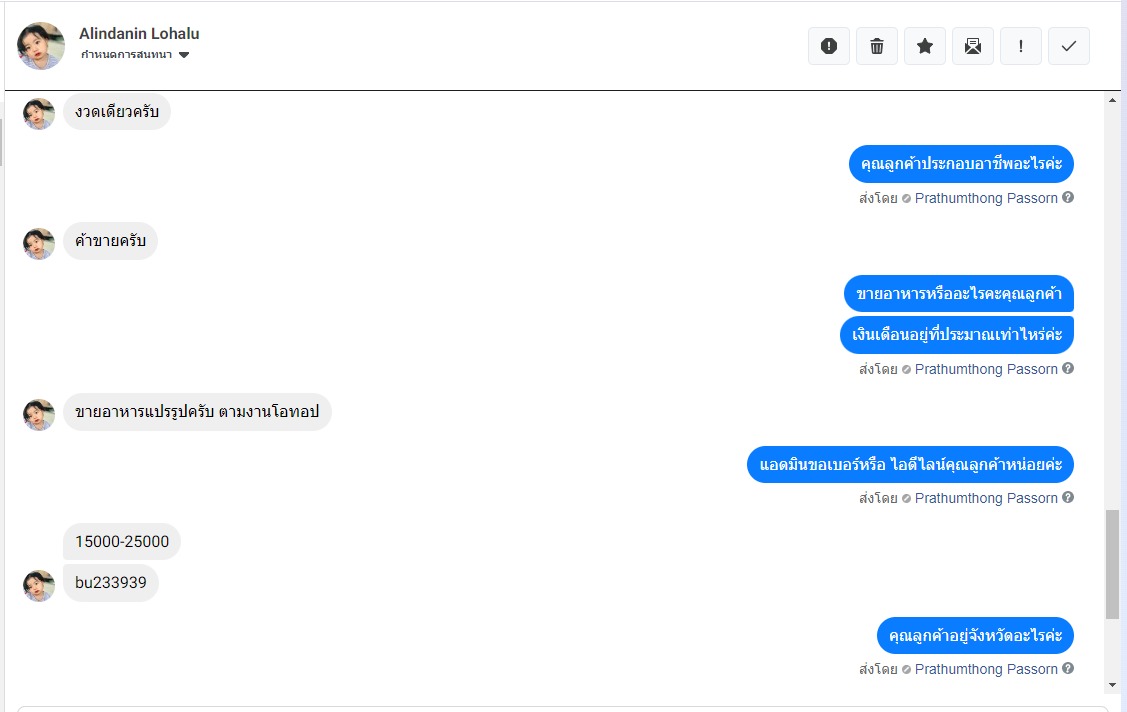Open Prathumthong Passorn link under คุณลูกค้าอยู่จังหวัดอะไรค่ะ
Viewport: 1127px width, 712px height.
(986, 669)
